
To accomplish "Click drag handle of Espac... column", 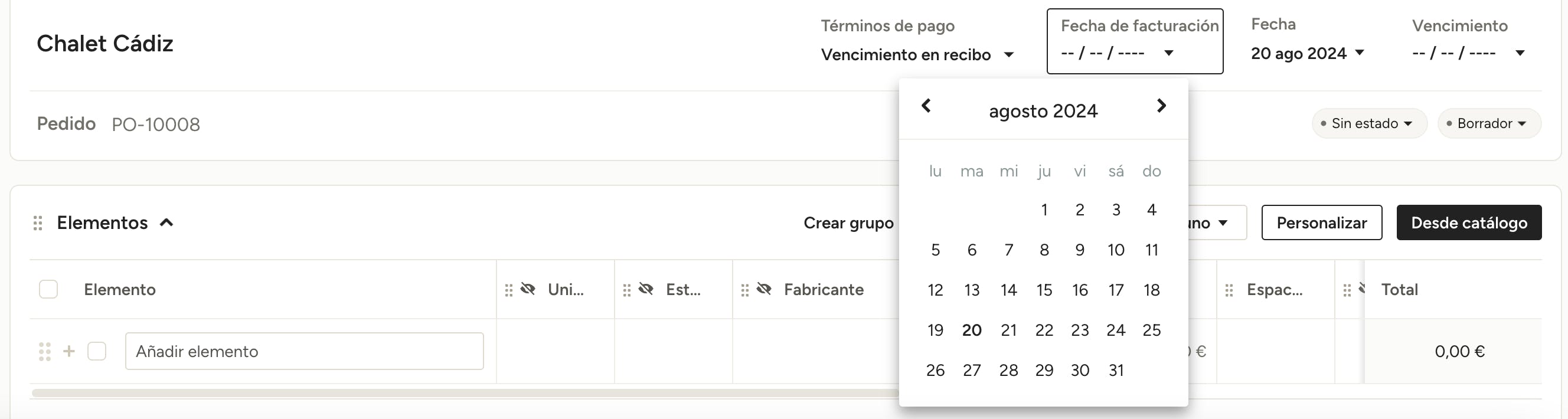I will pos(1229,290).
